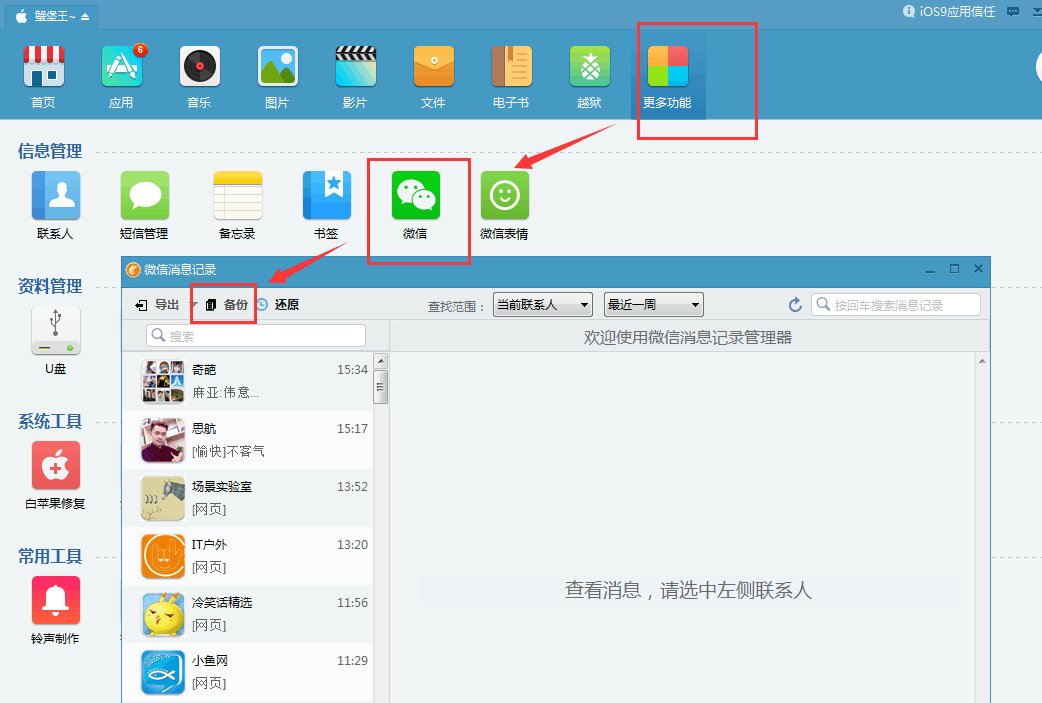This screenshot has height=703, width=1042.
Task: Minimize the 微信消息记录 window
Action: click(x=930, y=270)
